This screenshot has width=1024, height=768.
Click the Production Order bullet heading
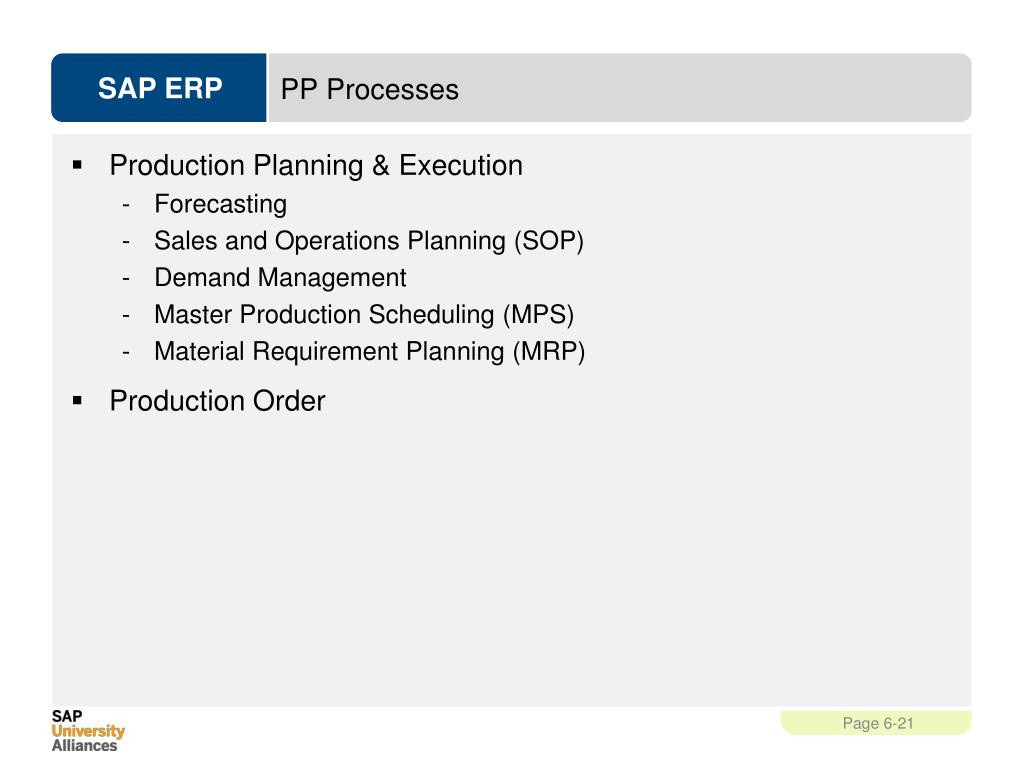[x=217, y=401]
